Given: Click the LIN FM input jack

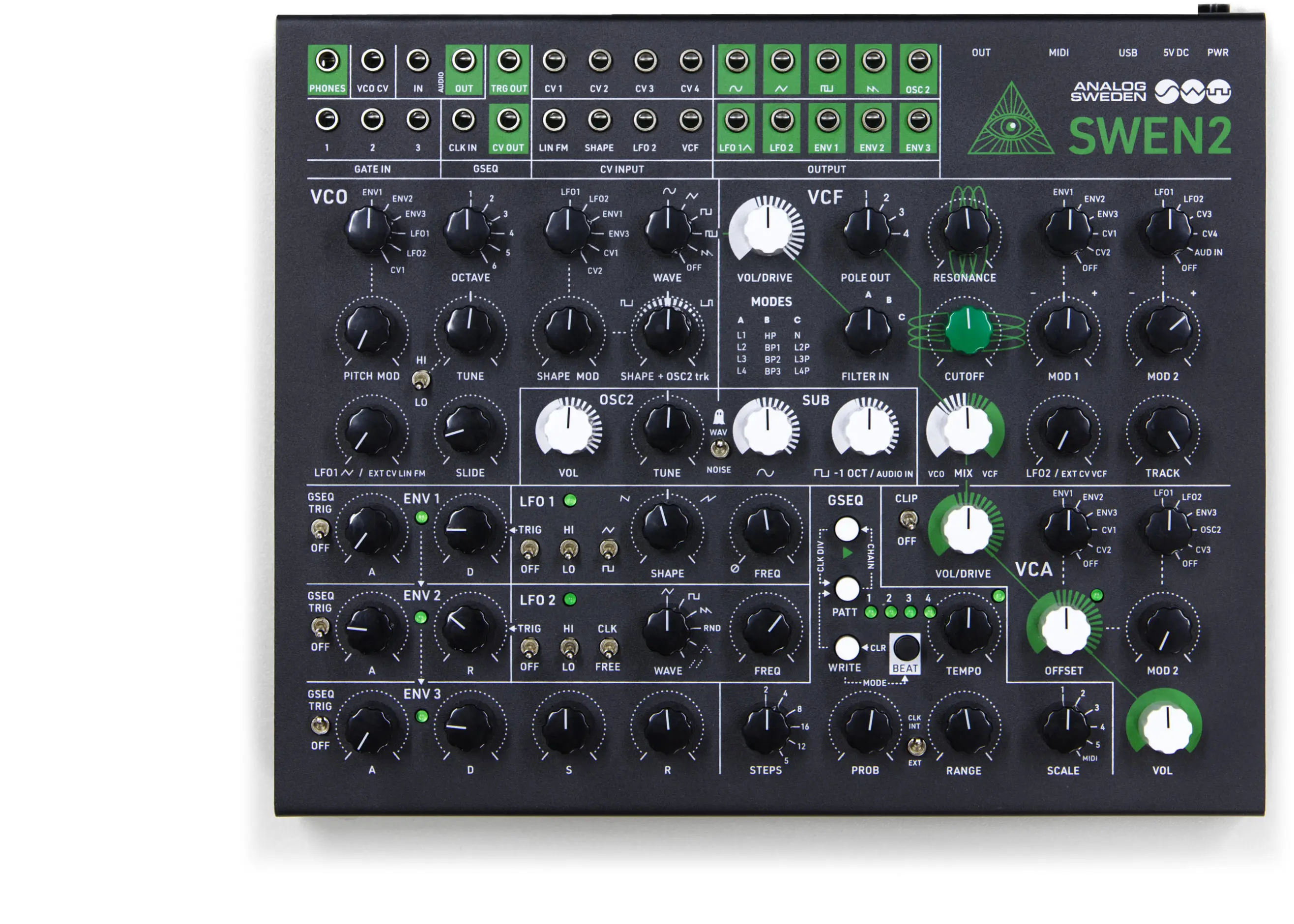Looking at the screenshot, I should click(x=554, y=120).
